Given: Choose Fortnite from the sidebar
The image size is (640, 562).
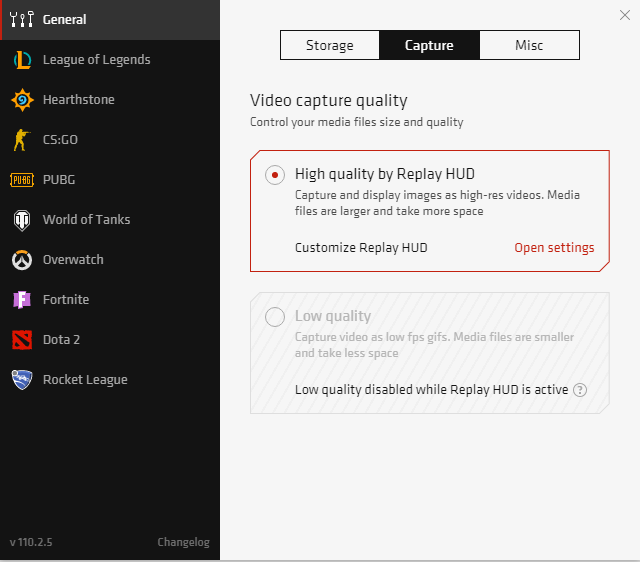Looking at the screenshot, I should (110, 300).
